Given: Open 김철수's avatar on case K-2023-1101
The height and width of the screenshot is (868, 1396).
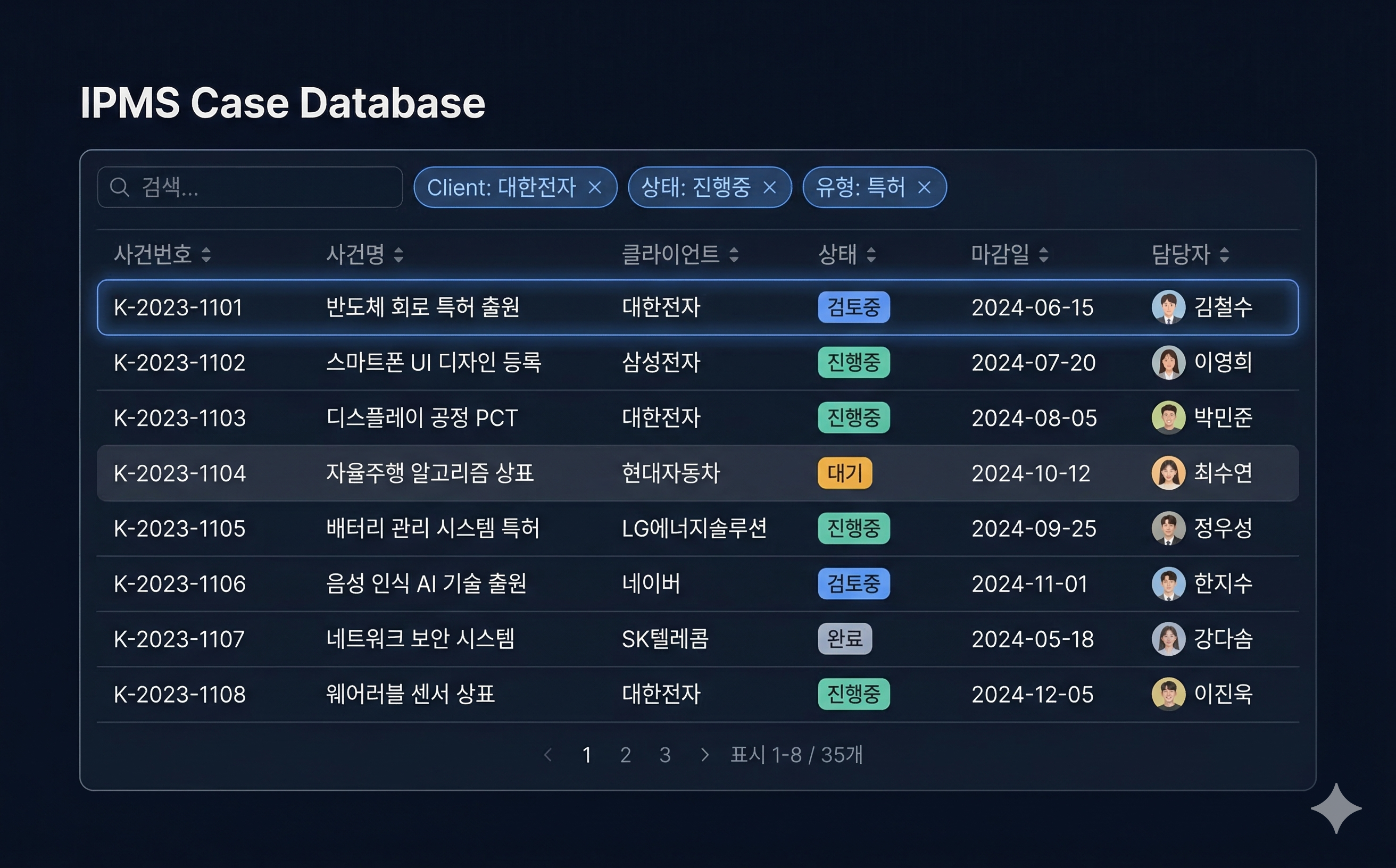Looking at the screenshot, I should click(x=1170, y=308).
